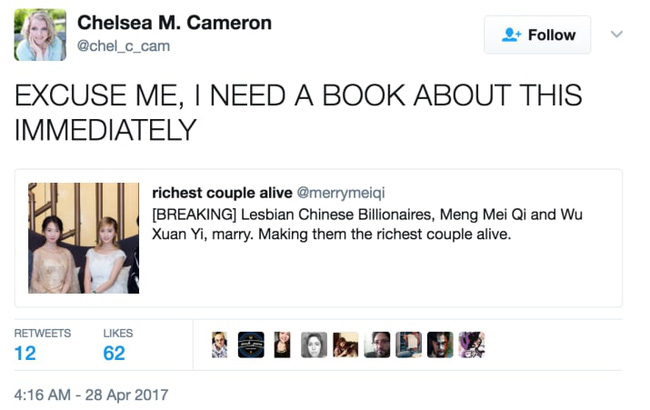The image size is (650, 410).
Task: Click the seventh liker avatar in row
Action: tap(408, 345)
